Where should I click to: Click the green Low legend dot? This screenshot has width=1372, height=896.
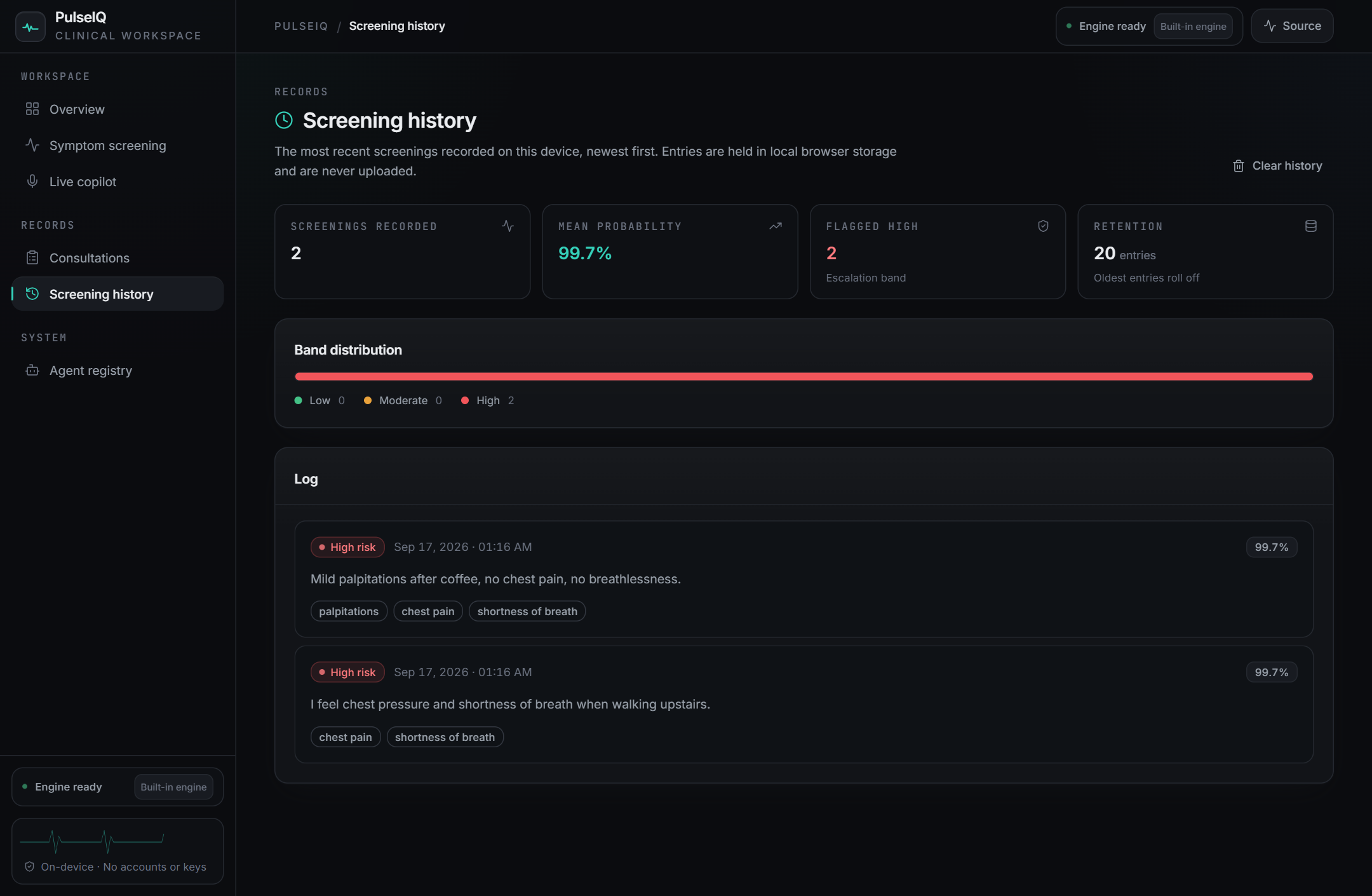pos(298,400)
